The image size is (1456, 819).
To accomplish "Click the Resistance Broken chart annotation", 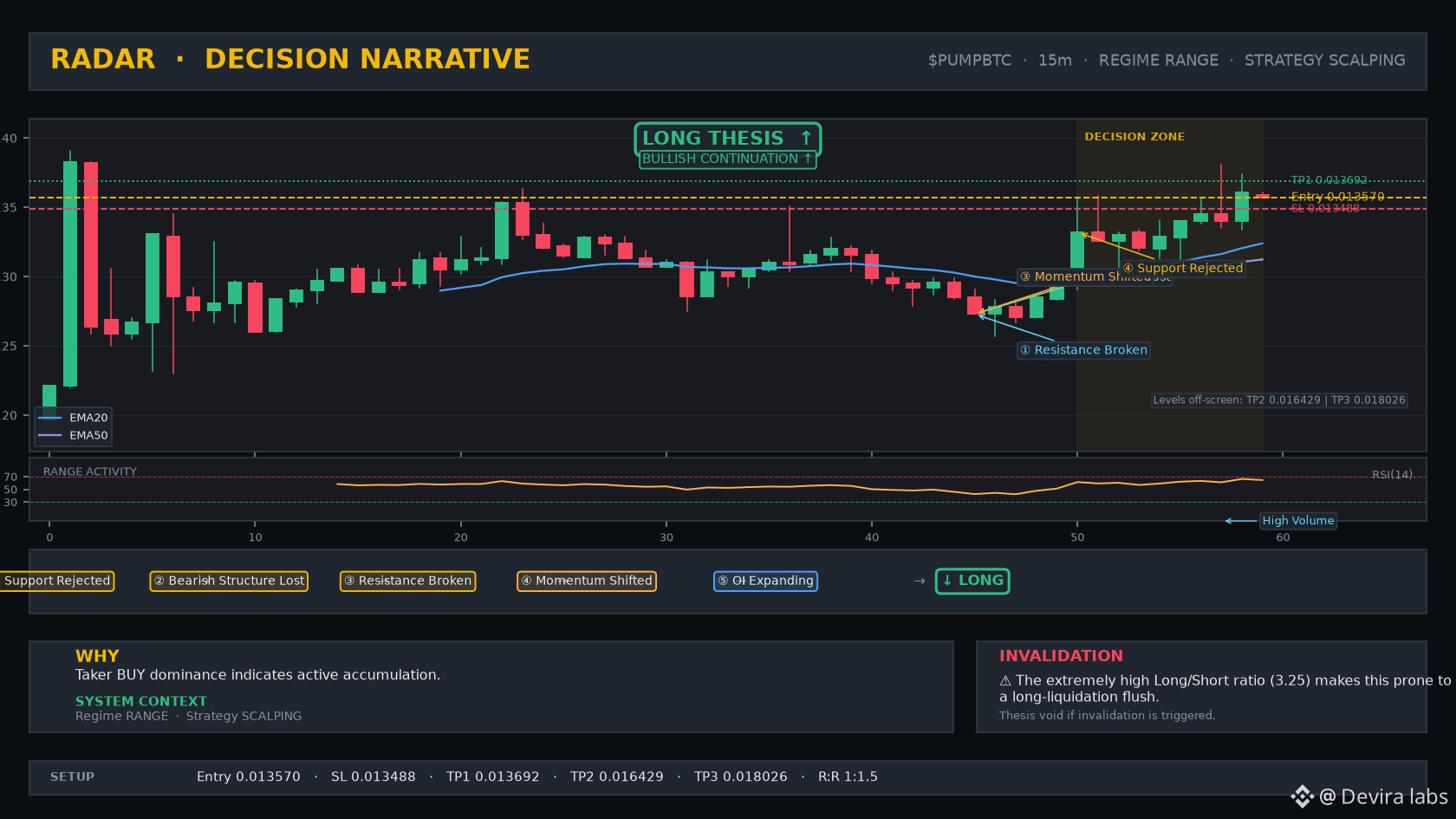I will pos(1084,350).
